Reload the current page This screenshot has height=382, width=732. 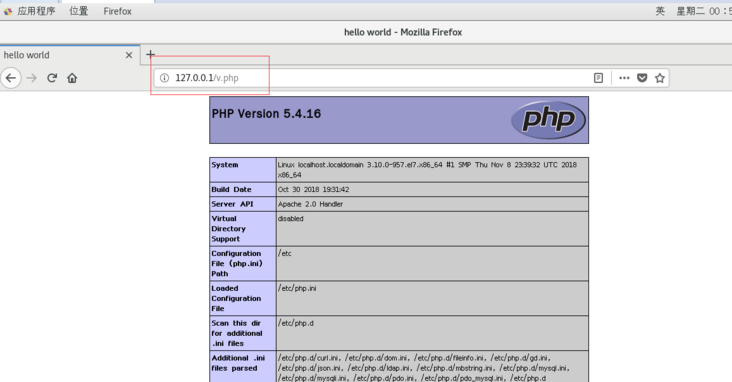(52, 78)
